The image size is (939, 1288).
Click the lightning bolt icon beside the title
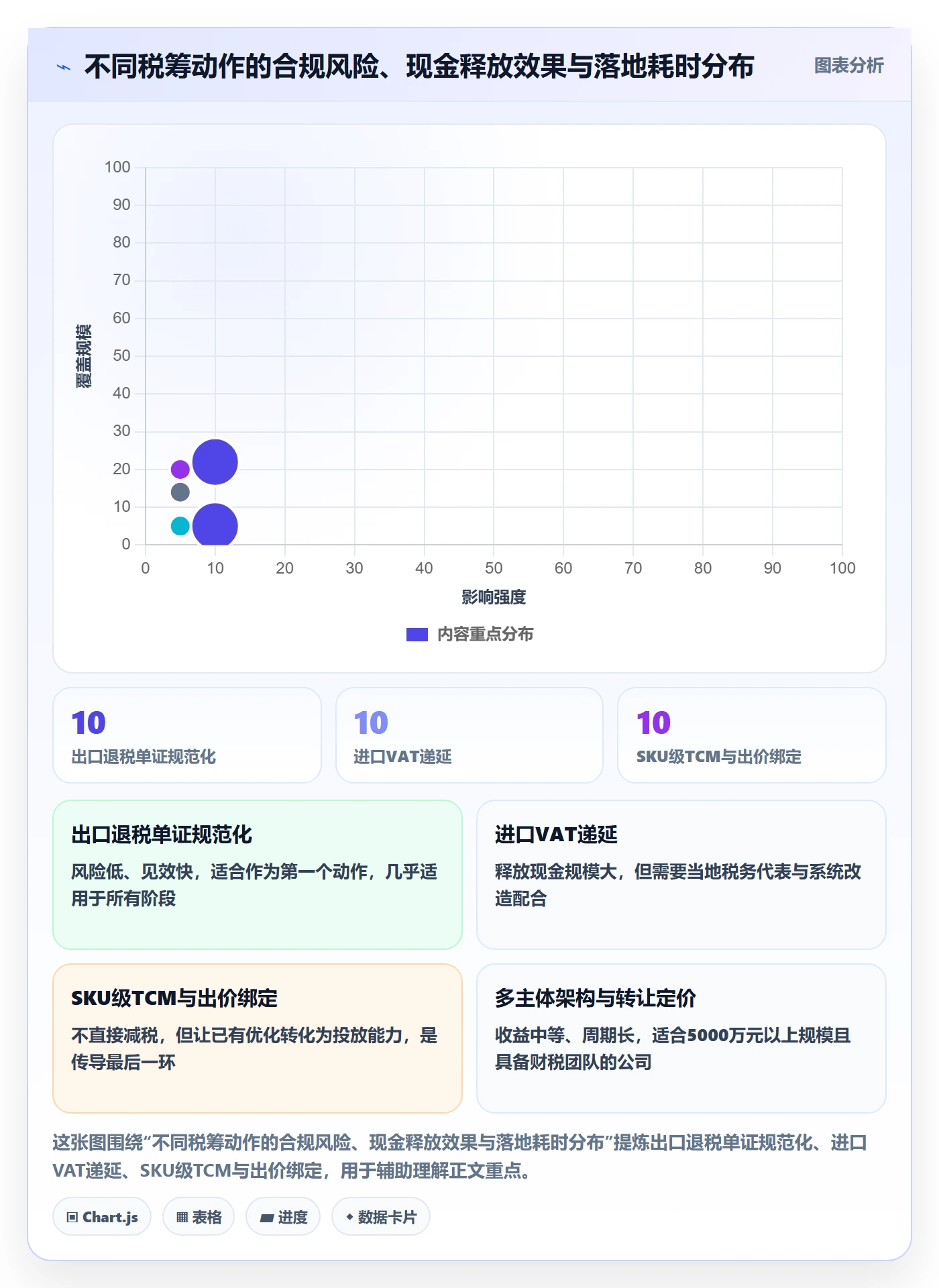tap(64, 67)
